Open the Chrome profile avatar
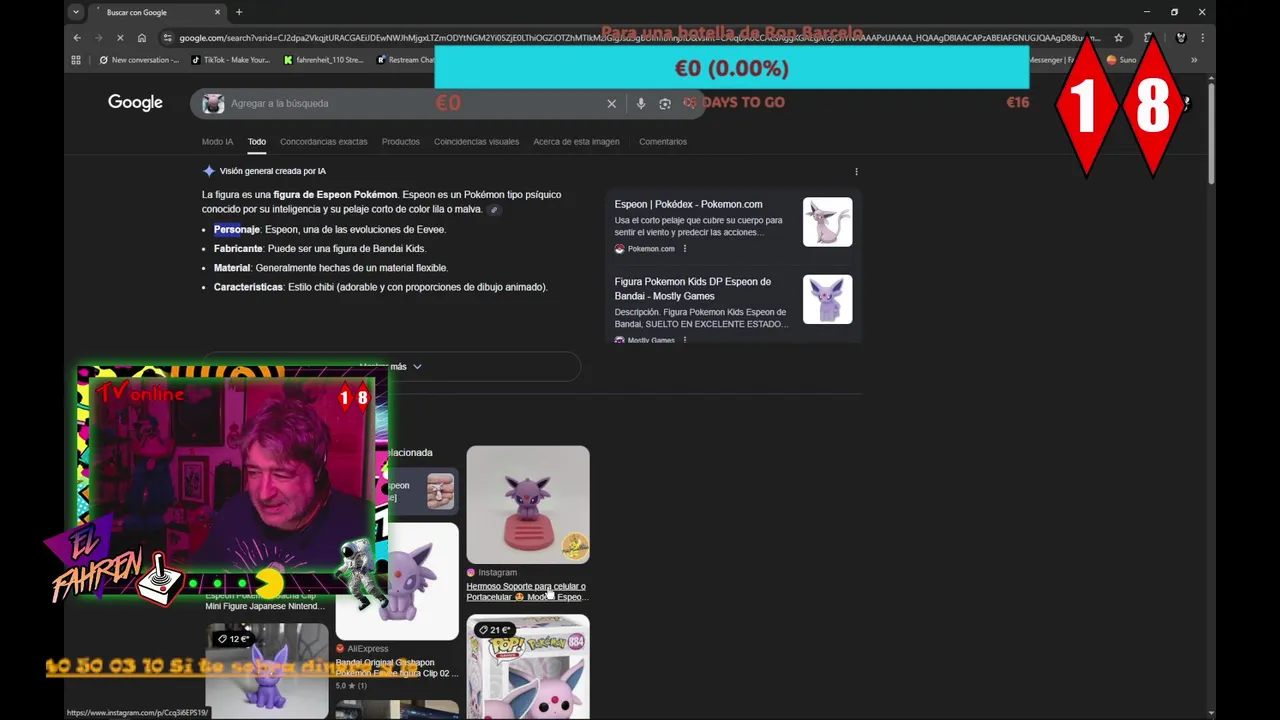Viewport: 1280px width, 720px height. tap(1180, 38)
